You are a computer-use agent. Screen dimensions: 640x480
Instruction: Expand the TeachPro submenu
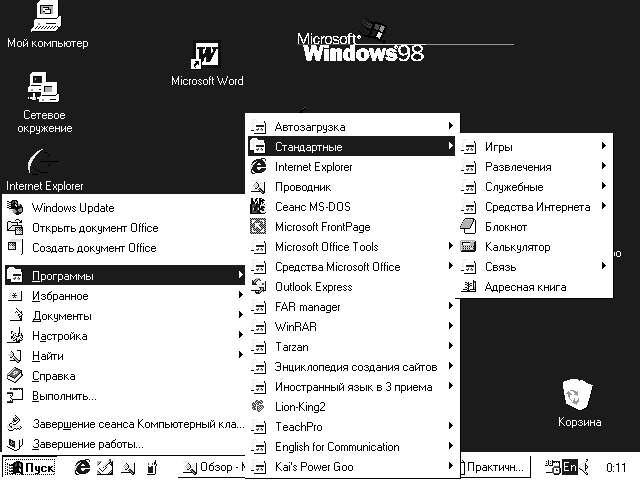352,427
